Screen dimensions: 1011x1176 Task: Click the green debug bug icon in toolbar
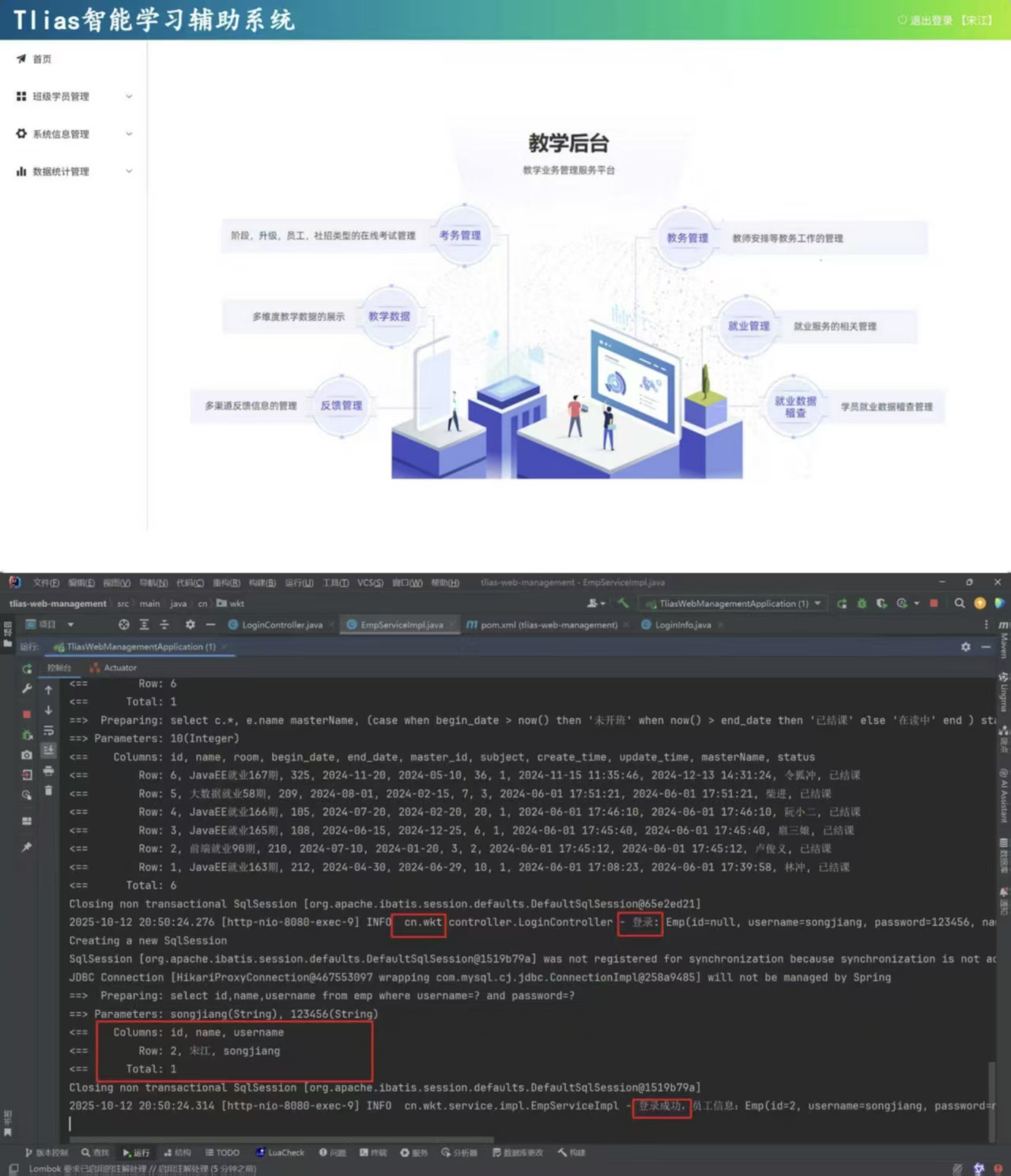[862, 603]
